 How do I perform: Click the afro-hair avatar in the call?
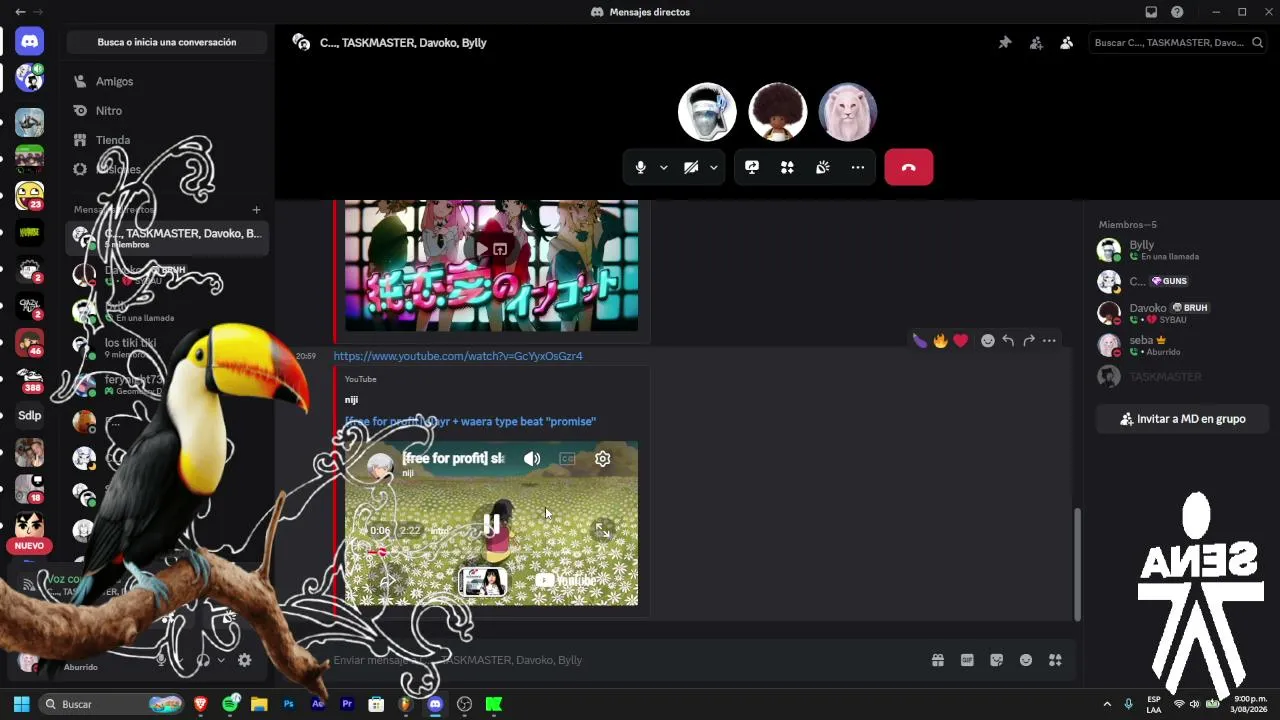click(x=778, y=112)
